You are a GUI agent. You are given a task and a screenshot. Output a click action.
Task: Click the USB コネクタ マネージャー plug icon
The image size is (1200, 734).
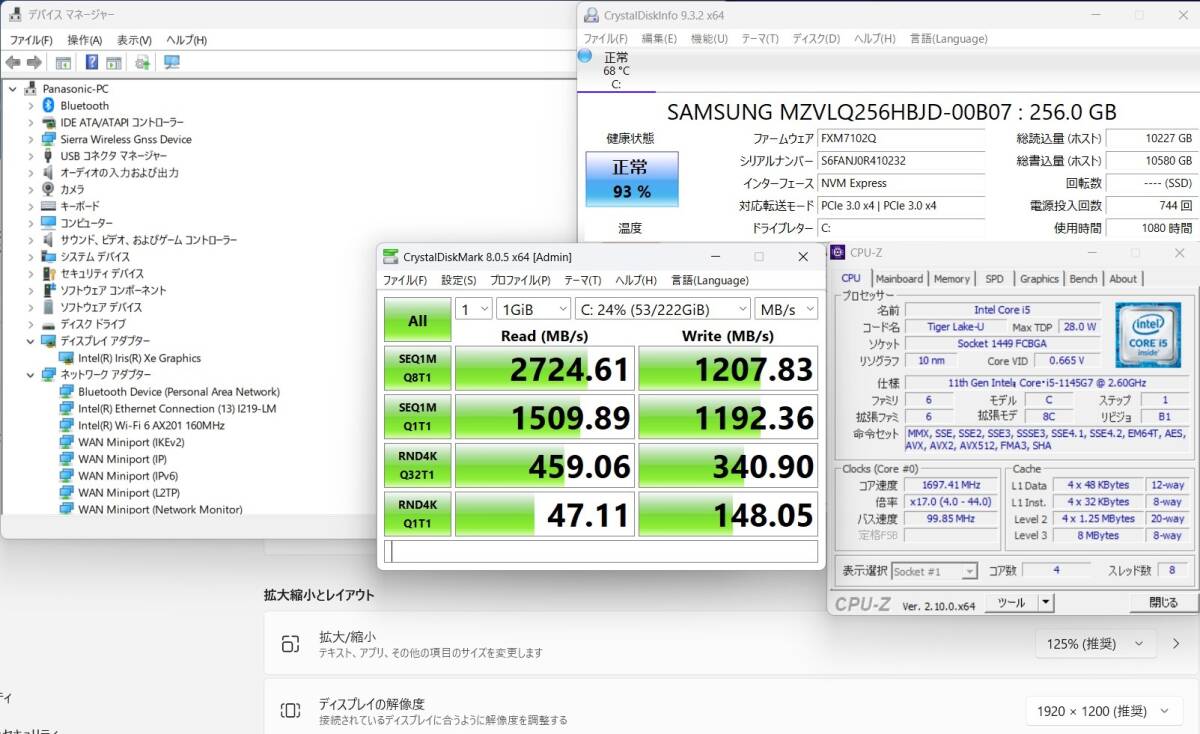48,156
